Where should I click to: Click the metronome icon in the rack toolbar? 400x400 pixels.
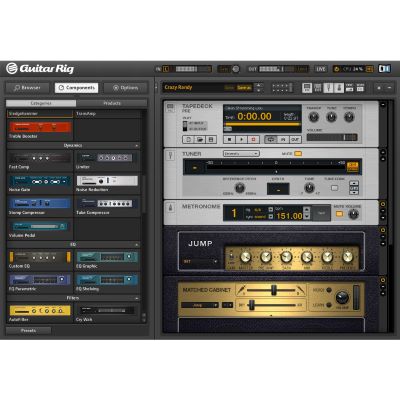339,88
